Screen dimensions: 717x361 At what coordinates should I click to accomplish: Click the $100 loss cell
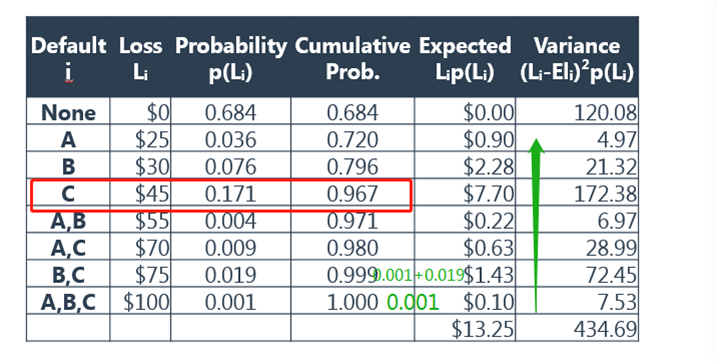[x=140, y=302]
